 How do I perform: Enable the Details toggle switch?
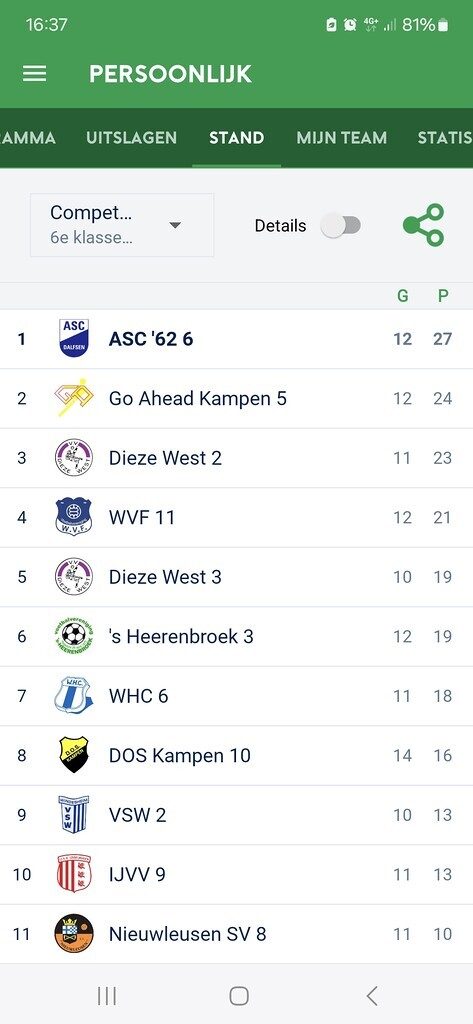341,226
